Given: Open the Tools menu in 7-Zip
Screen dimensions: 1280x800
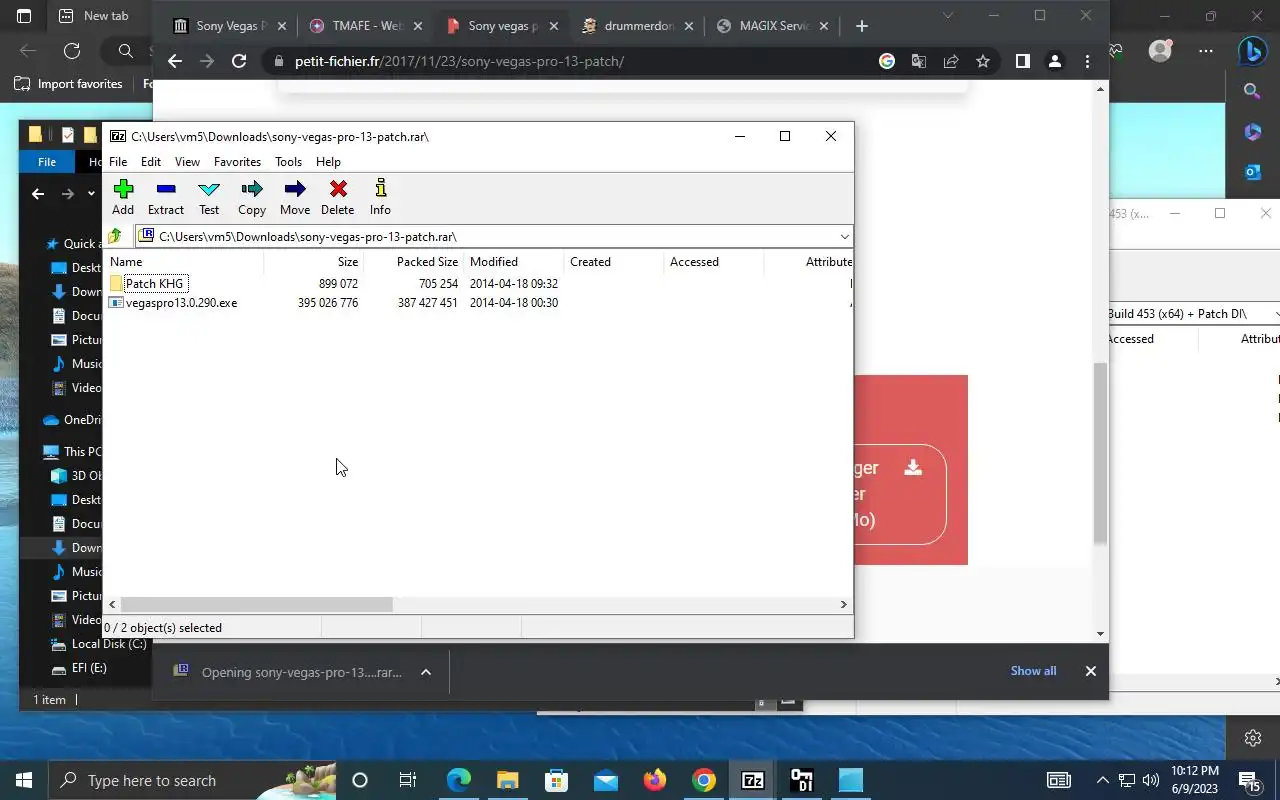Looking at the screenshot, I should (x=288, y=161).
